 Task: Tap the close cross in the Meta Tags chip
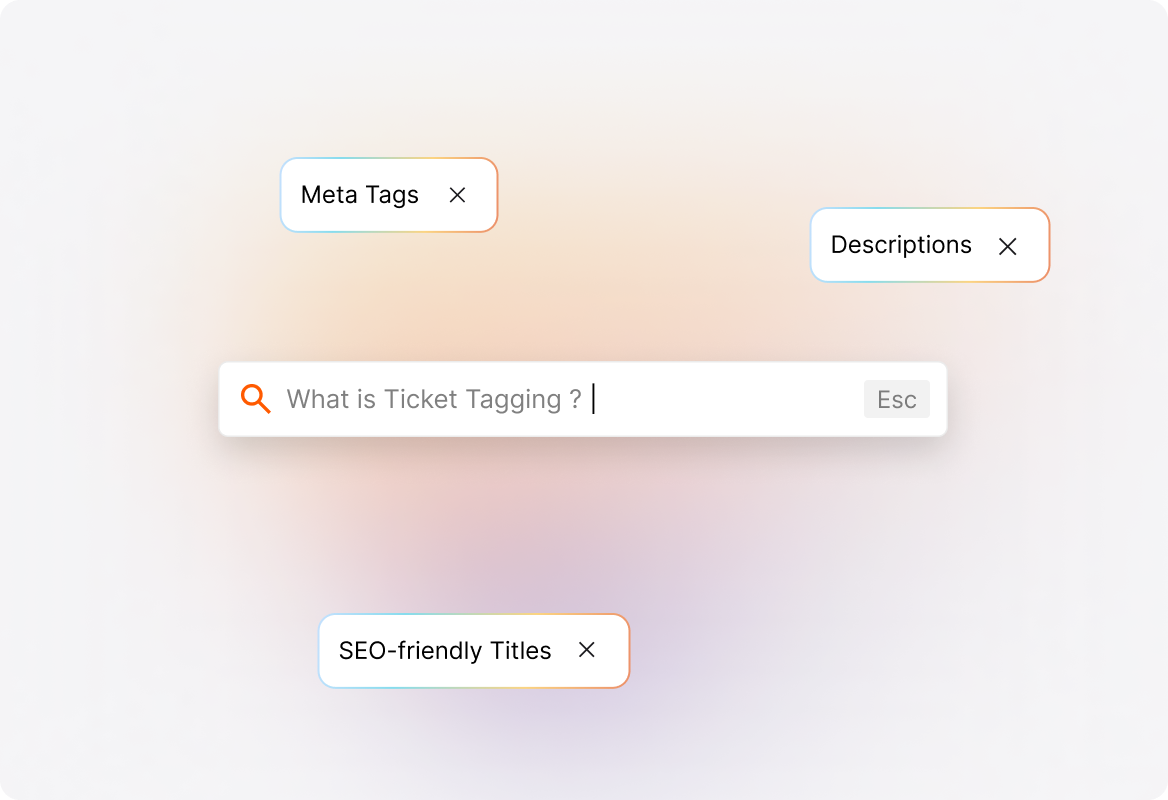tap(458, 195)
